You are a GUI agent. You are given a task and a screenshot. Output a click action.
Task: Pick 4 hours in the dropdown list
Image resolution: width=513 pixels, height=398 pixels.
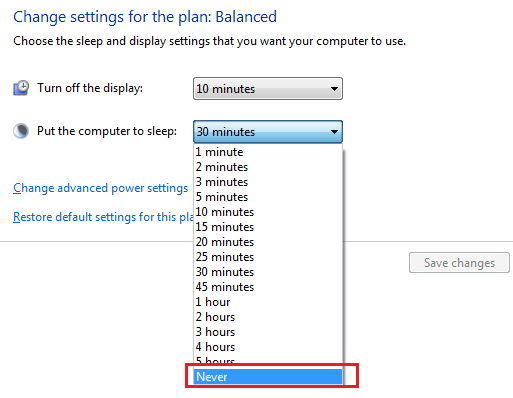[x=268, y=347]
